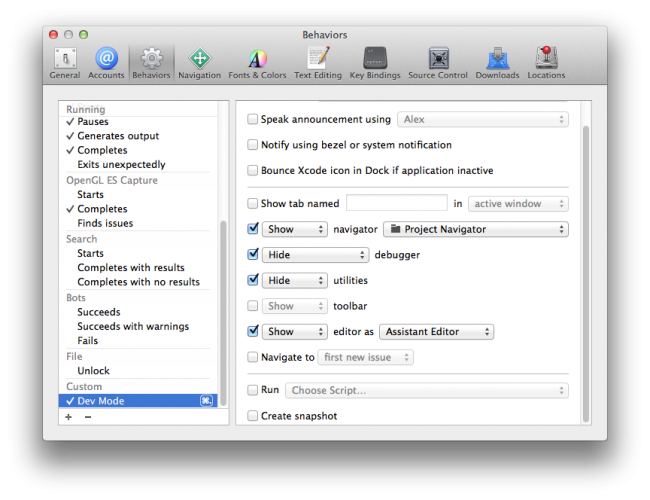Select the Behaviors gear icon
Screen dimensions: 650x500
[151, 58]
